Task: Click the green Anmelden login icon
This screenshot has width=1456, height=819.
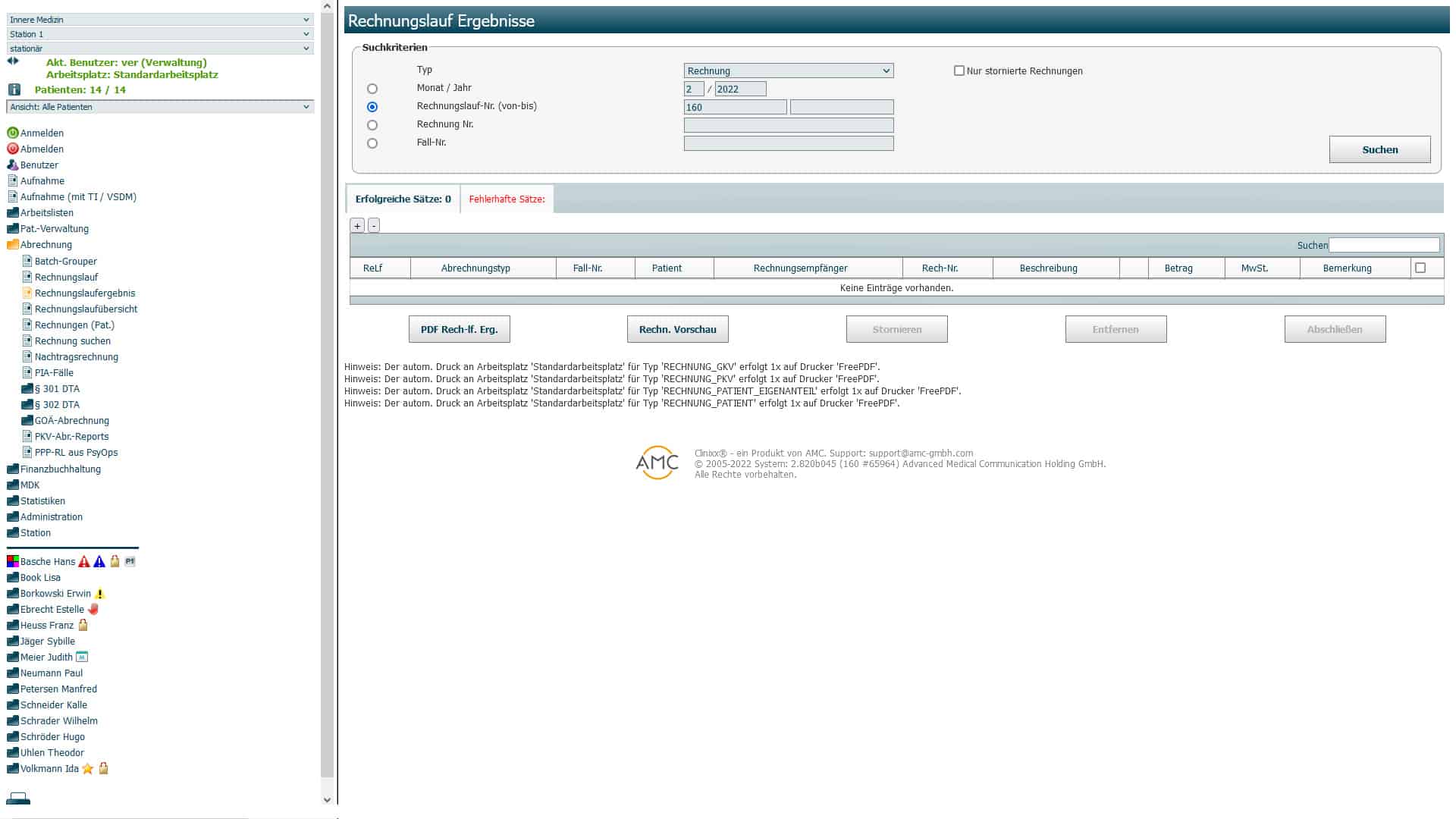Action: tap(13, 133)
